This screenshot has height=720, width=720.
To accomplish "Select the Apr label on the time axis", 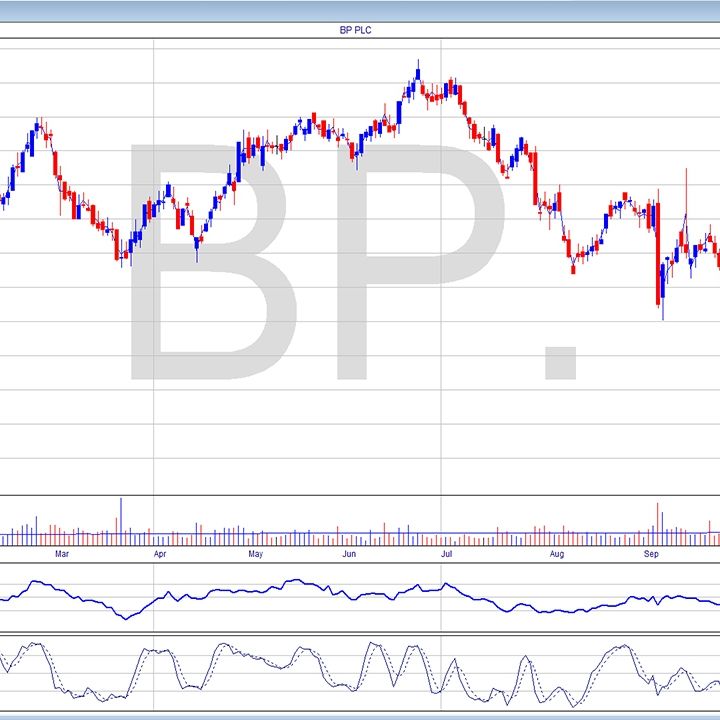I will (159, 553).
